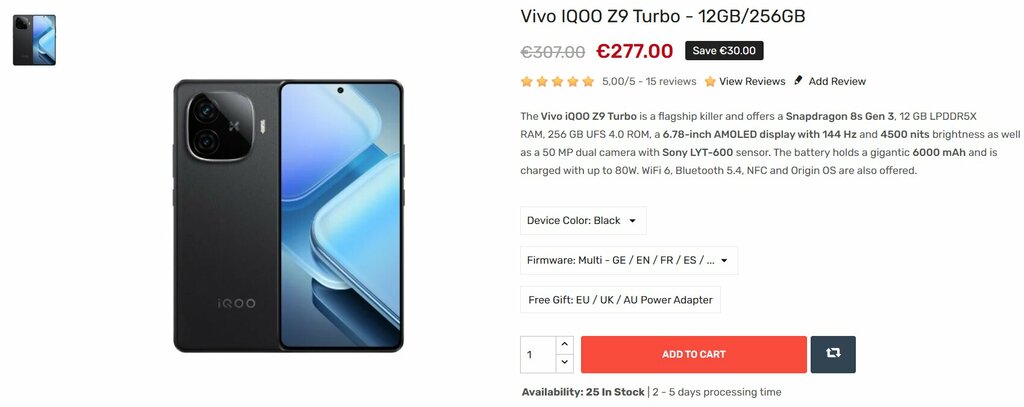Open the Device Color dropdown
The width and height of the screenshot is (1024, 407).
tap(583, 221)
